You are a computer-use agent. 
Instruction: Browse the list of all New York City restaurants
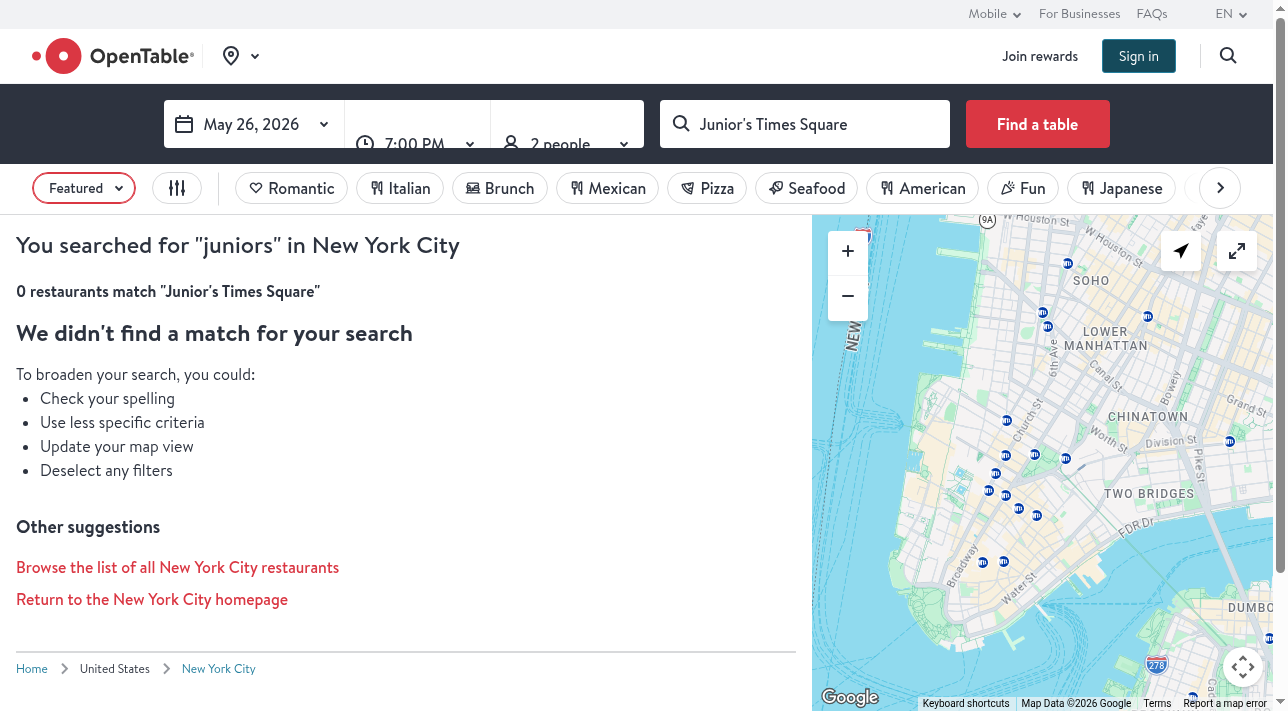[178, 568]
